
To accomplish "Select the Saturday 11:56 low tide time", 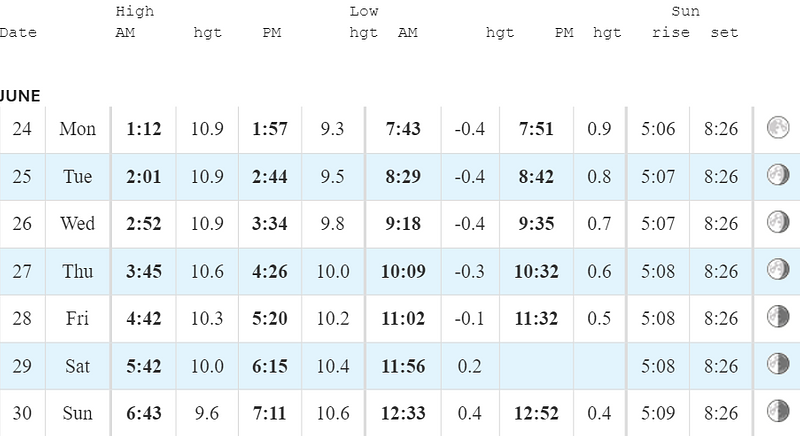I will click(x=403, y=366).
